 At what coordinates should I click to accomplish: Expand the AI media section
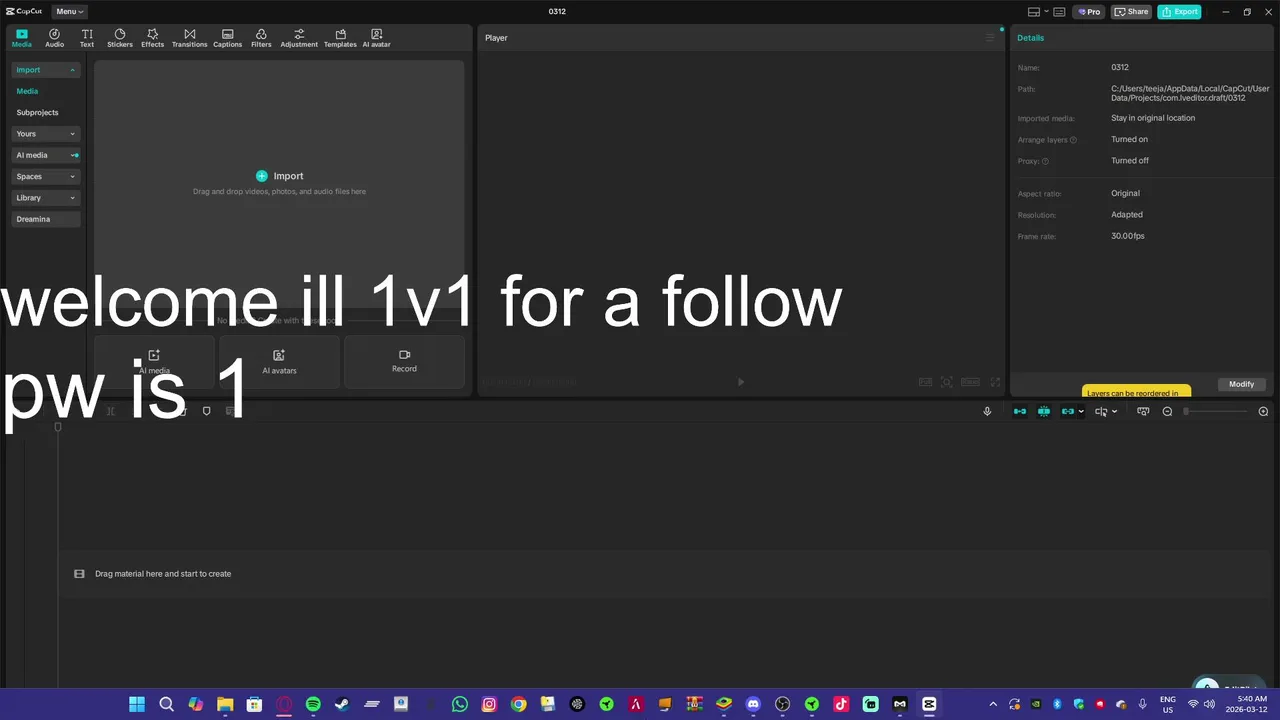(46, 155)
